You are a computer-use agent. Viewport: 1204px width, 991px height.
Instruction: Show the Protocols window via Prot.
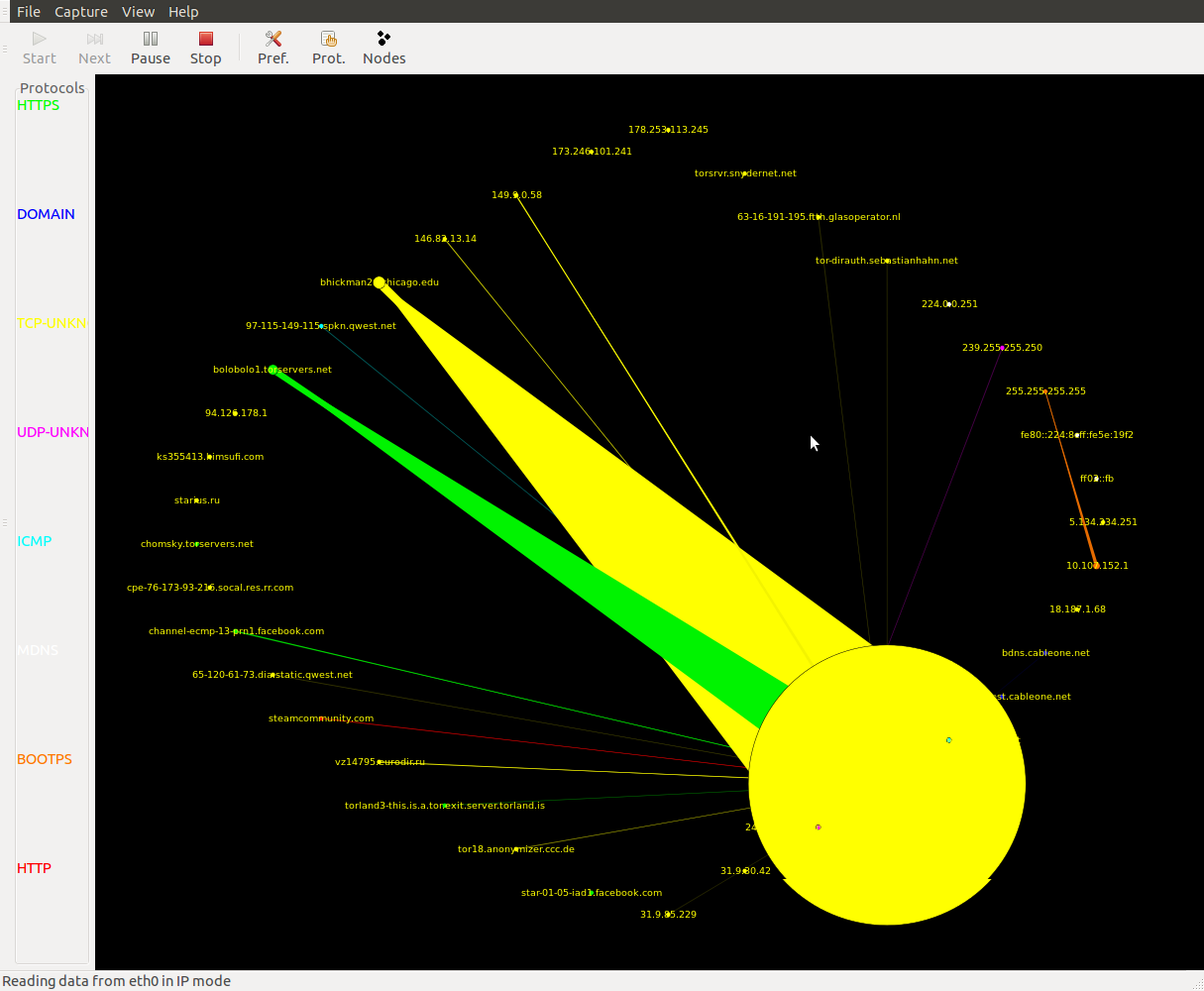(x=328, y=48)
